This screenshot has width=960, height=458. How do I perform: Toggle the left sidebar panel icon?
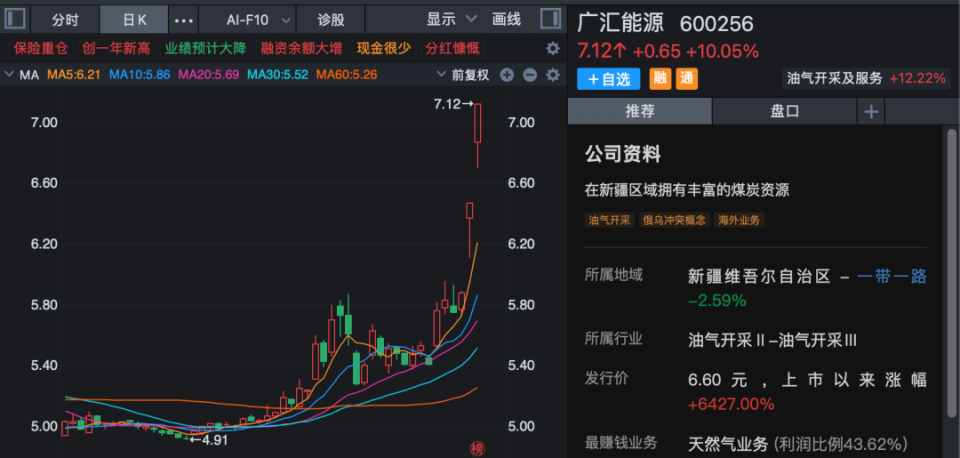coord(15,19)
